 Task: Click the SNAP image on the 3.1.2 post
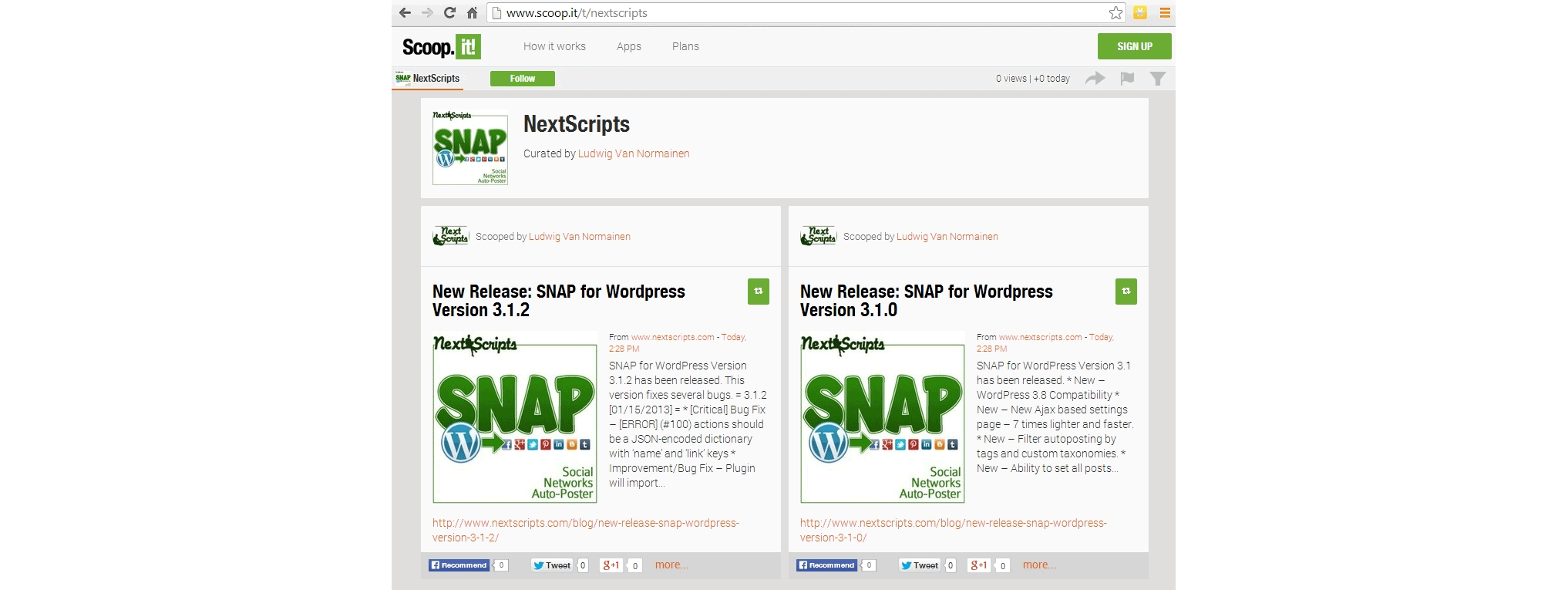click(515, 417)
